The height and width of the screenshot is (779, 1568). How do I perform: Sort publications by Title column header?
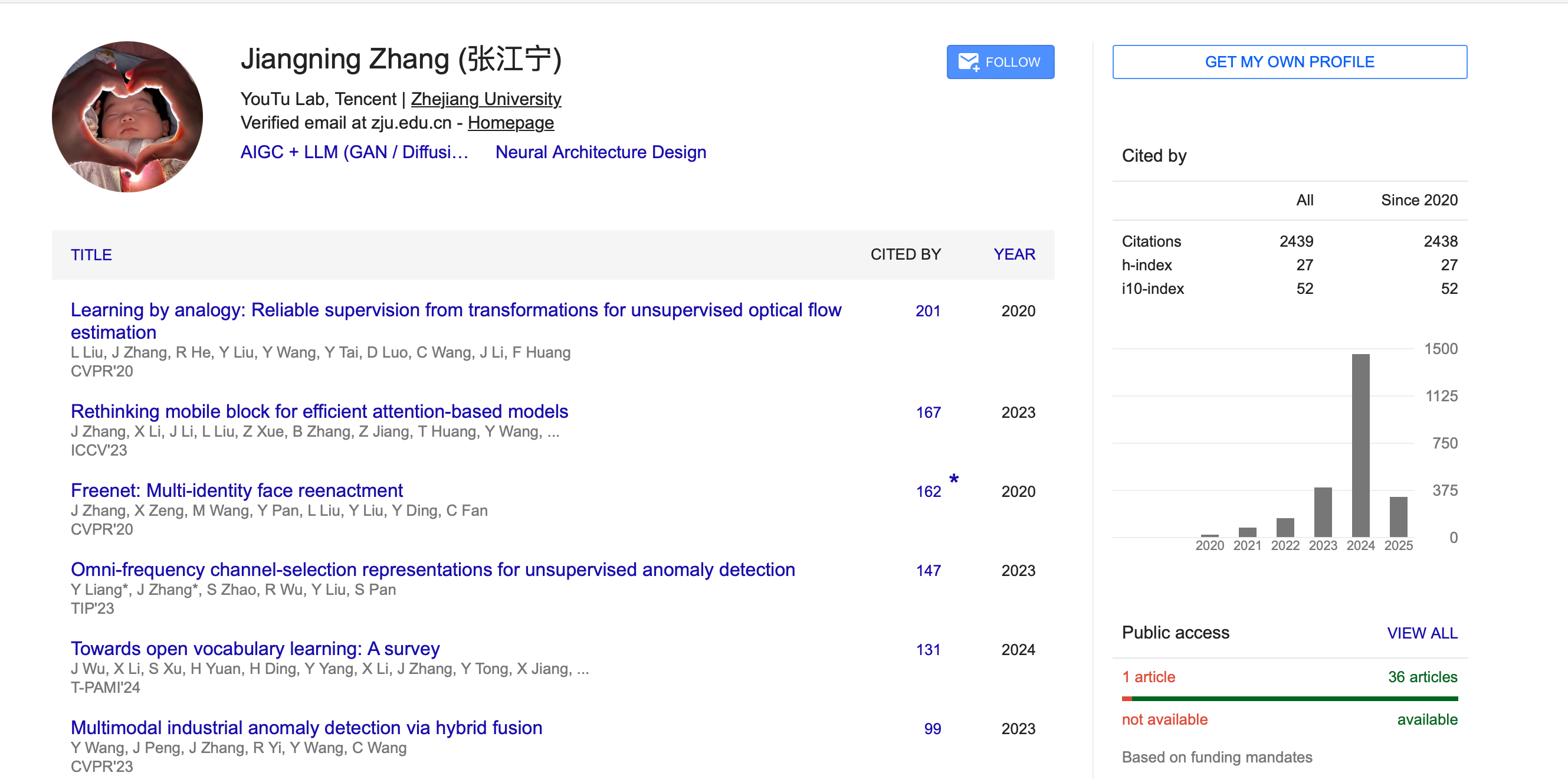[x=91, y=254]
